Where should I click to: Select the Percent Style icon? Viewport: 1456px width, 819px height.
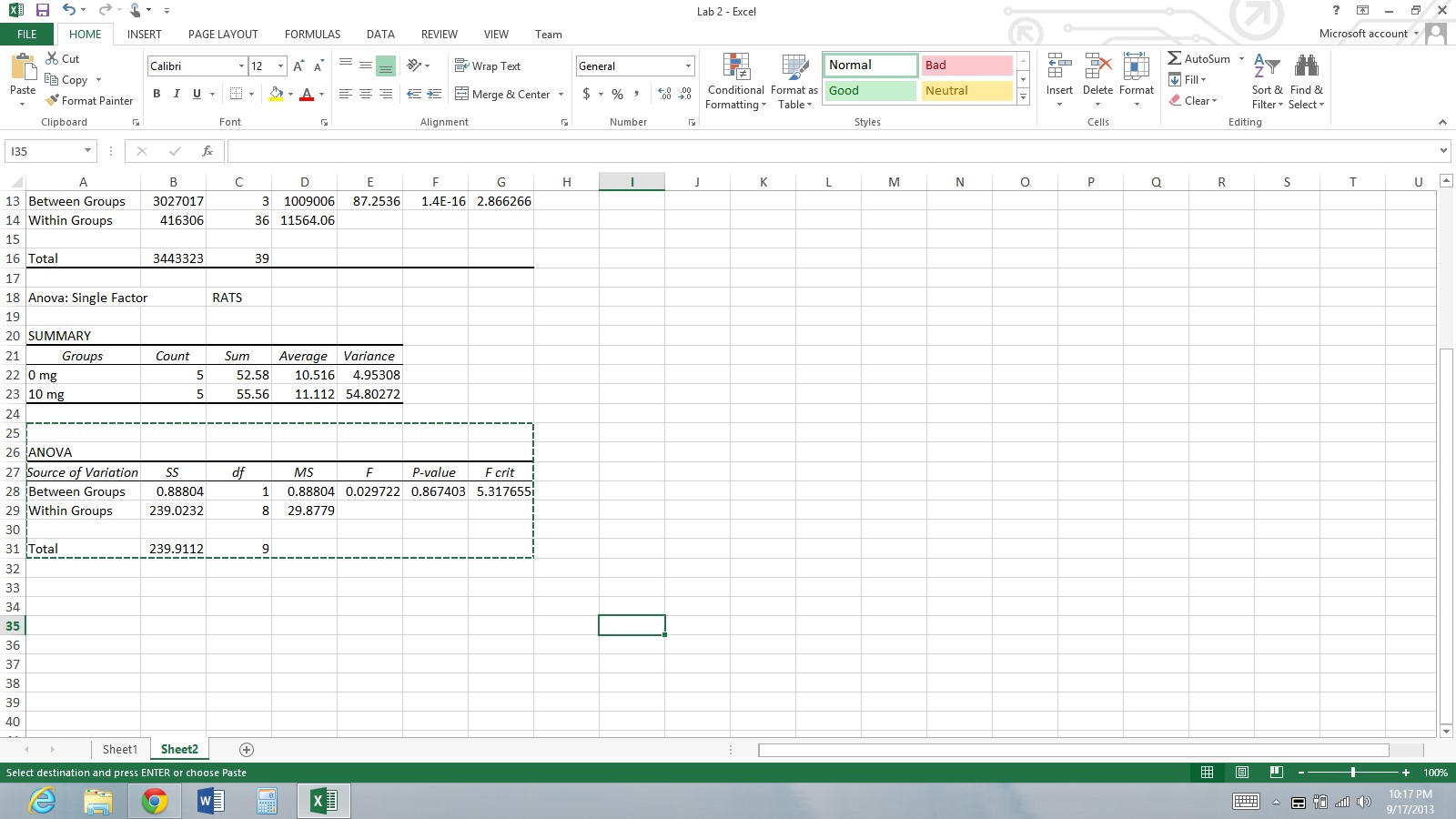(618, 94)
